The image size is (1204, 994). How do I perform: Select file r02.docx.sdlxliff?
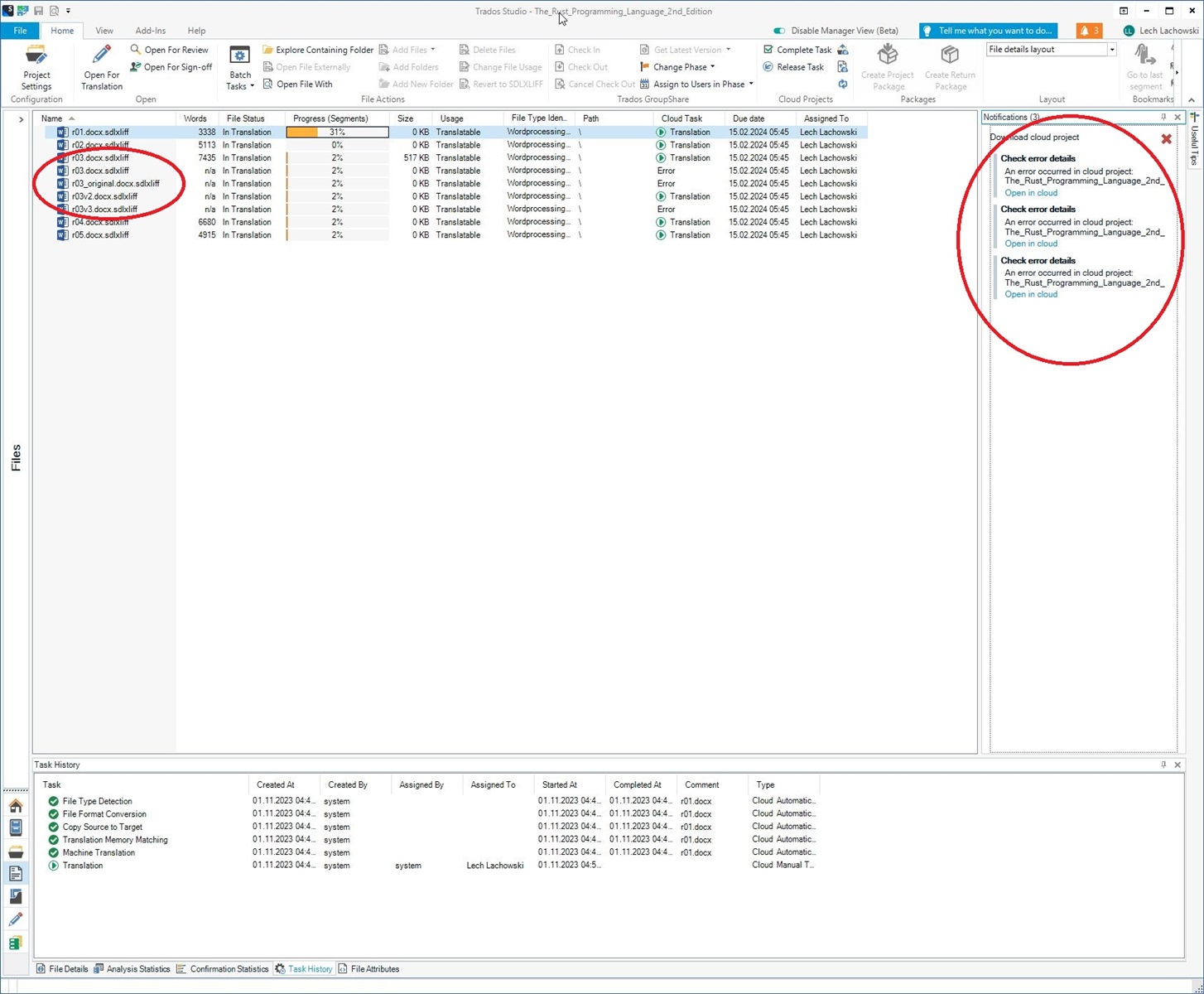100,145
